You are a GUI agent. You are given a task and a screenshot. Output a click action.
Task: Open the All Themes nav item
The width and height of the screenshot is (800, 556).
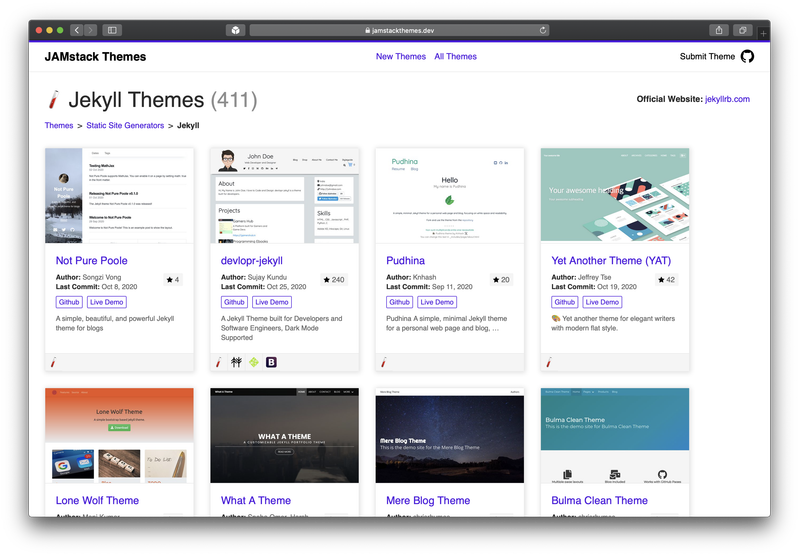pyautogui.click(x=455, y=57)
